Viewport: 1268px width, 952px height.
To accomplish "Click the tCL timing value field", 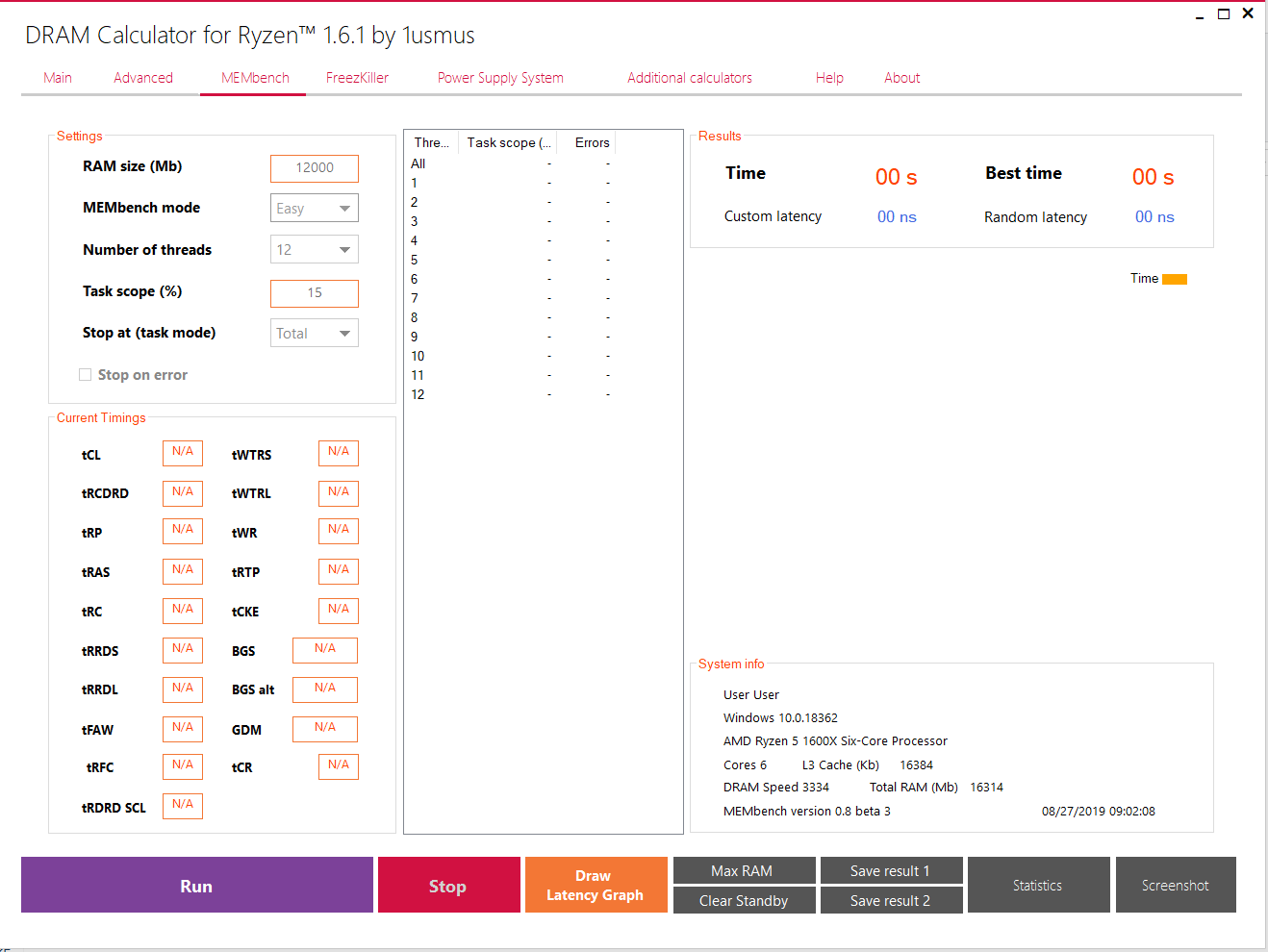I will [x=183, y=453].
